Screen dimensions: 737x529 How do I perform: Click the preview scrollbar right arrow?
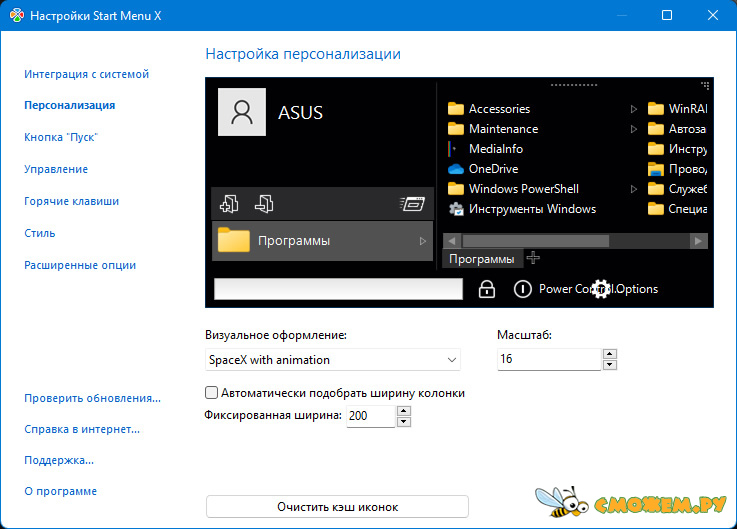point(698,241)
